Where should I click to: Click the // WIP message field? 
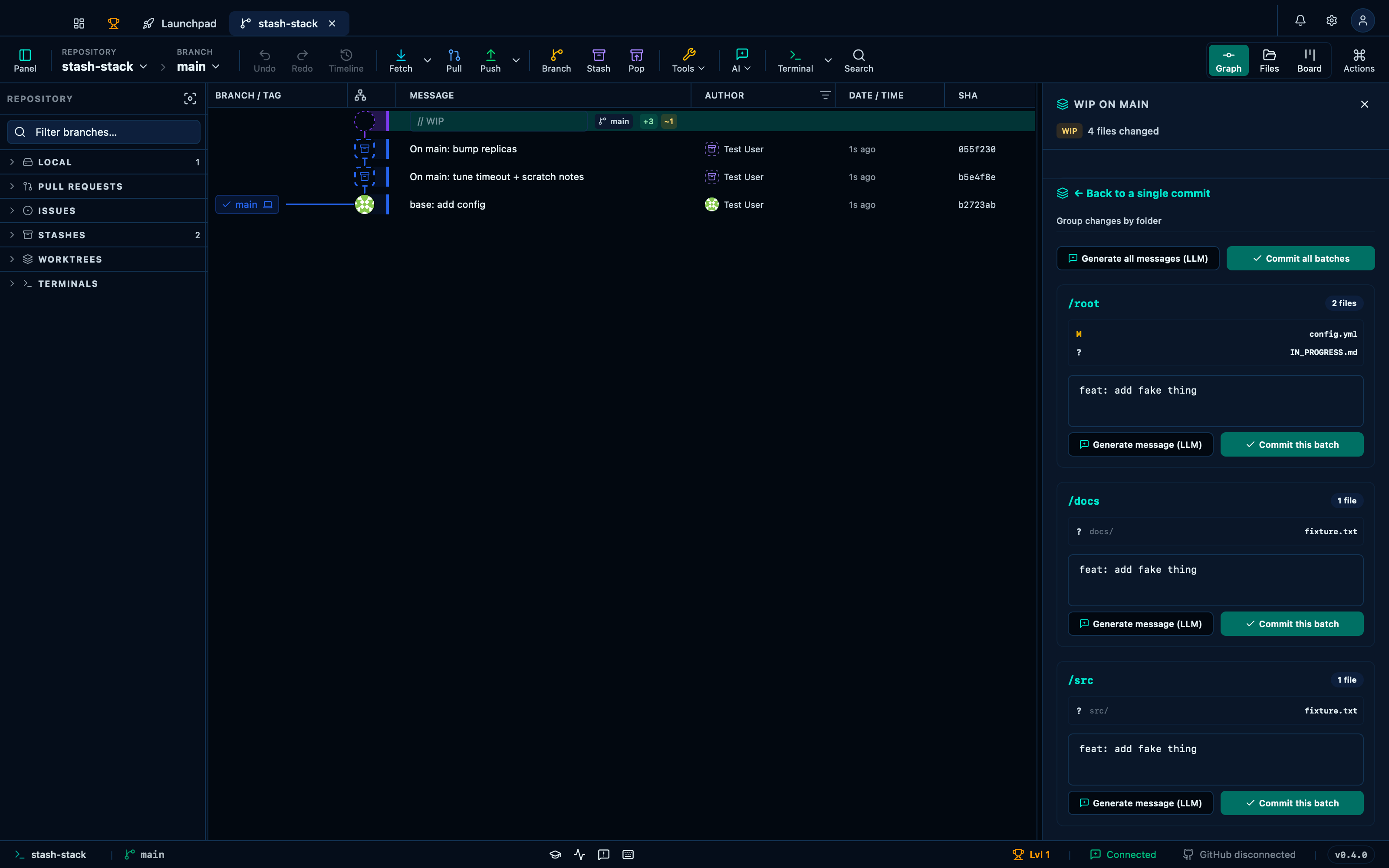click(x=498, y=121)
